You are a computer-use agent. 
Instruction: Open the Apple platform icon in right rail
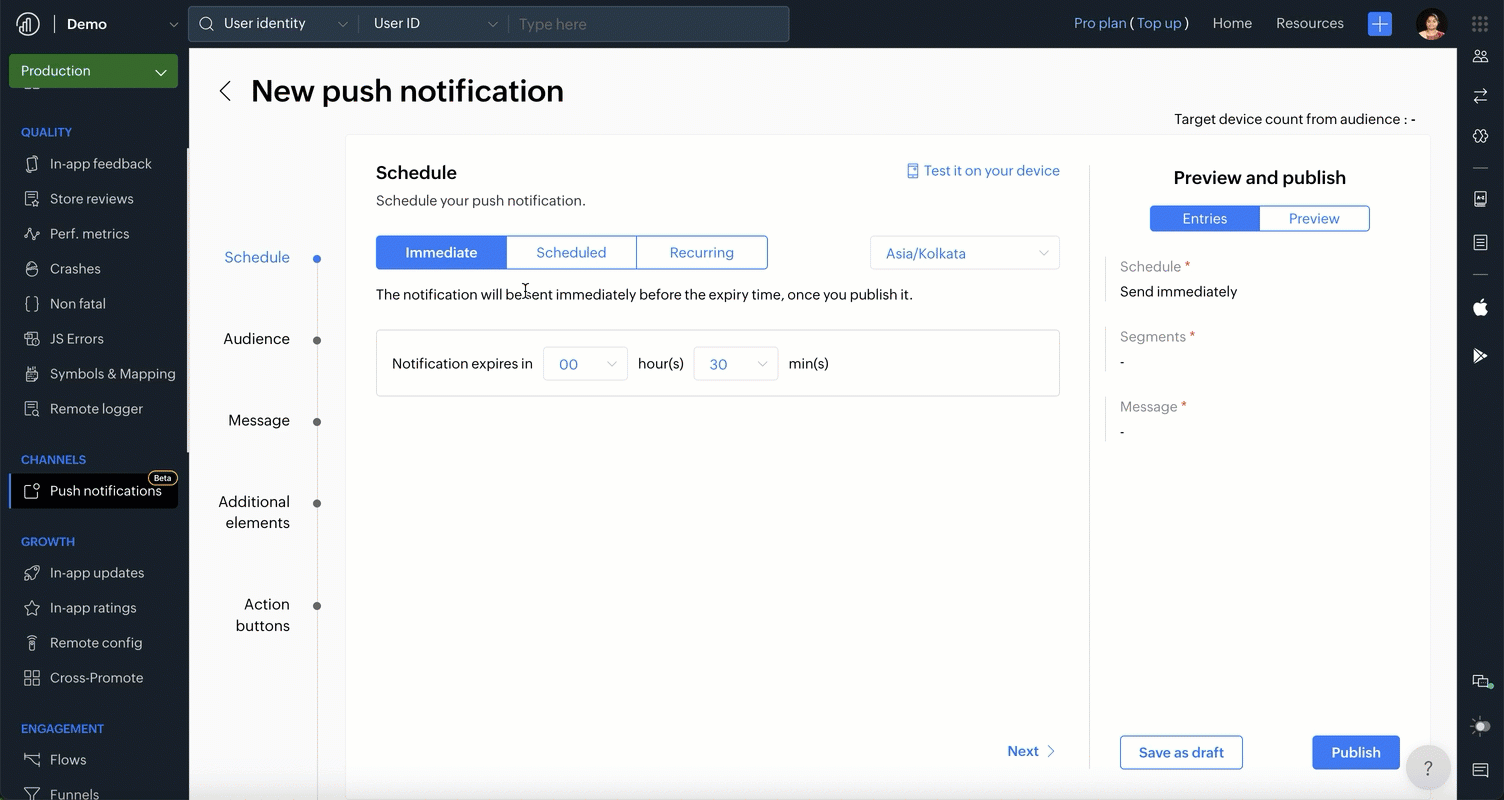(1480, 308)
